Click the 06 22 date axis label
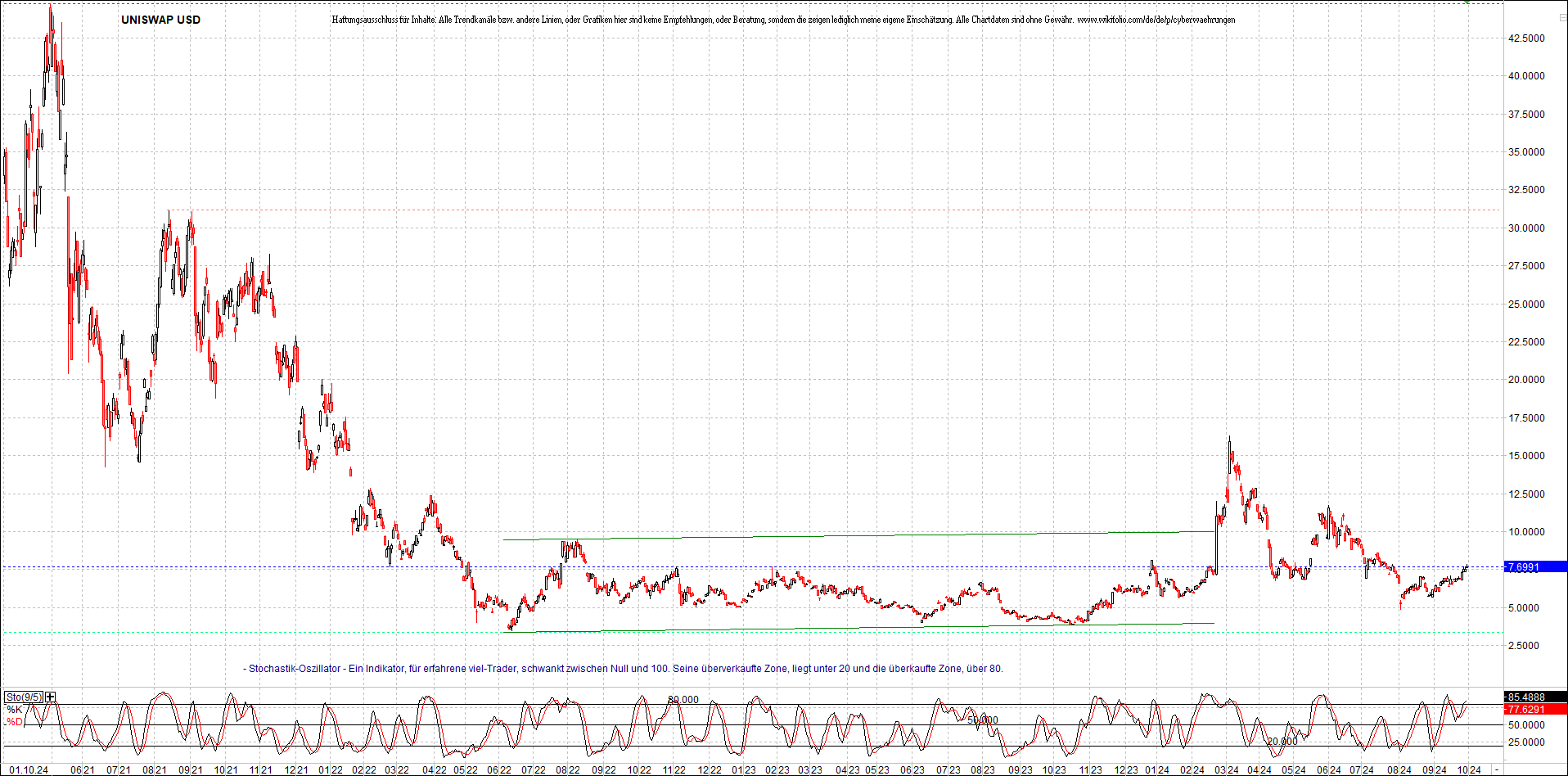 498,770
